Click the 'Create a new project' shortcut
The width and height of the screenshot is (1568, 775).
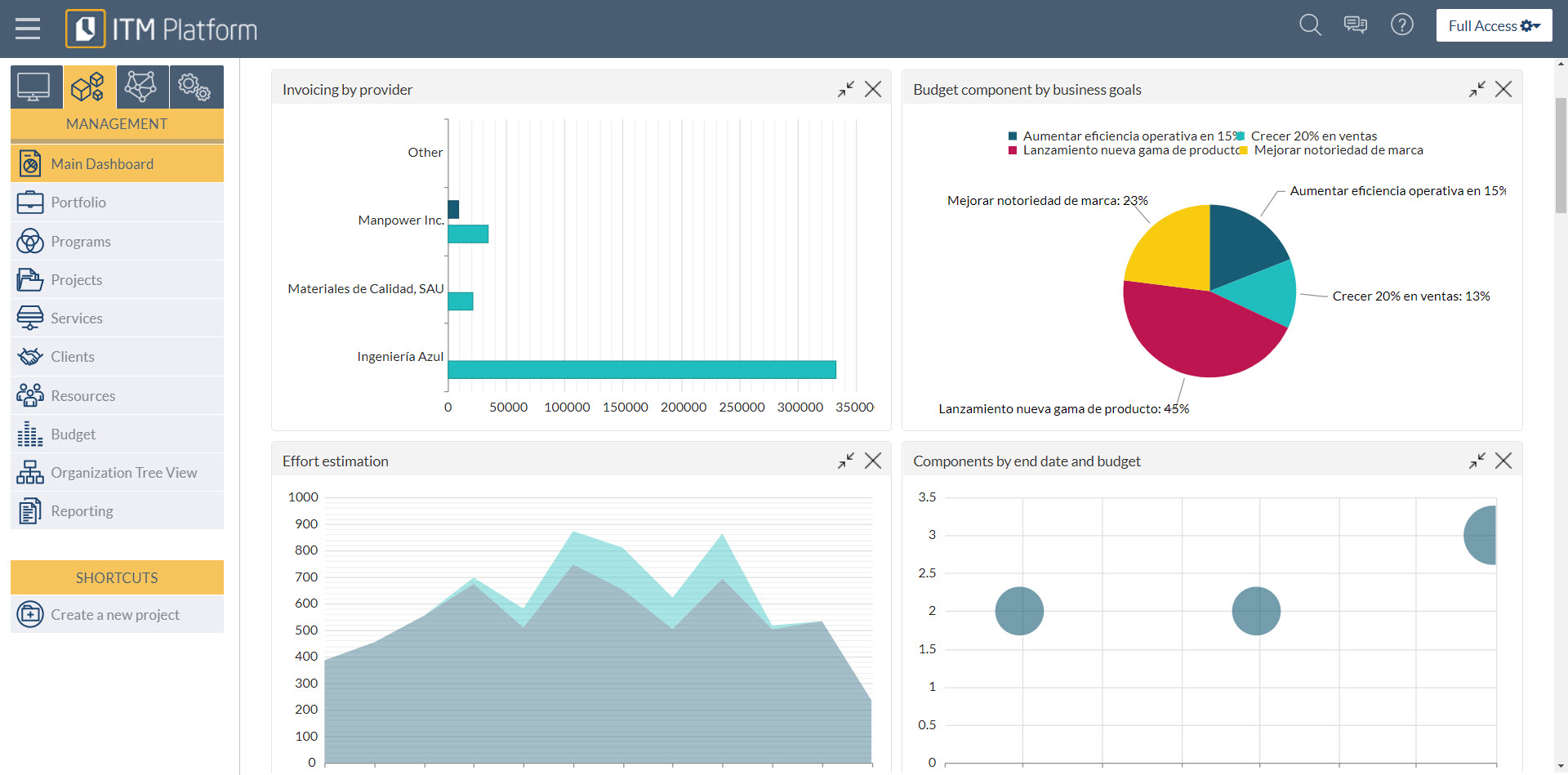click(115, 614)
